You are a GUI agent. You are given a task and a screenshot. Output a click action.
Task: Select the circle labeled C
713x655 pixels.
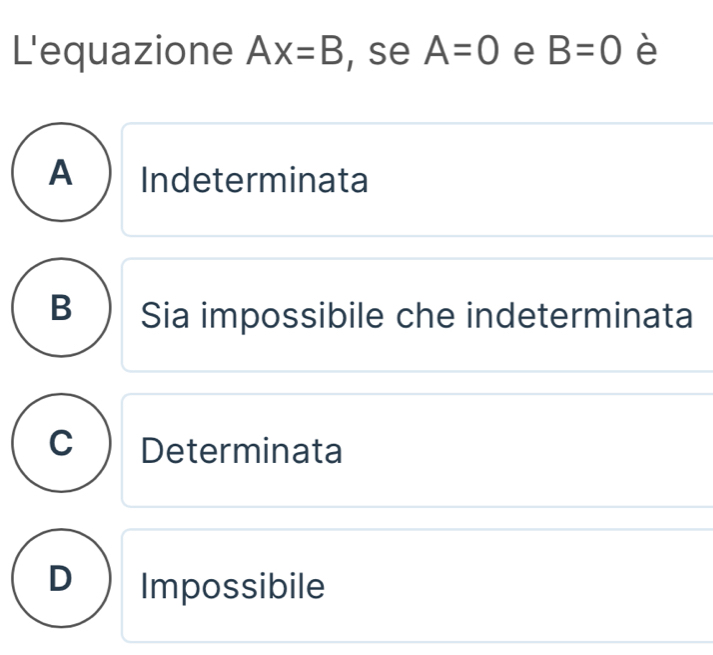coord(60,450)
